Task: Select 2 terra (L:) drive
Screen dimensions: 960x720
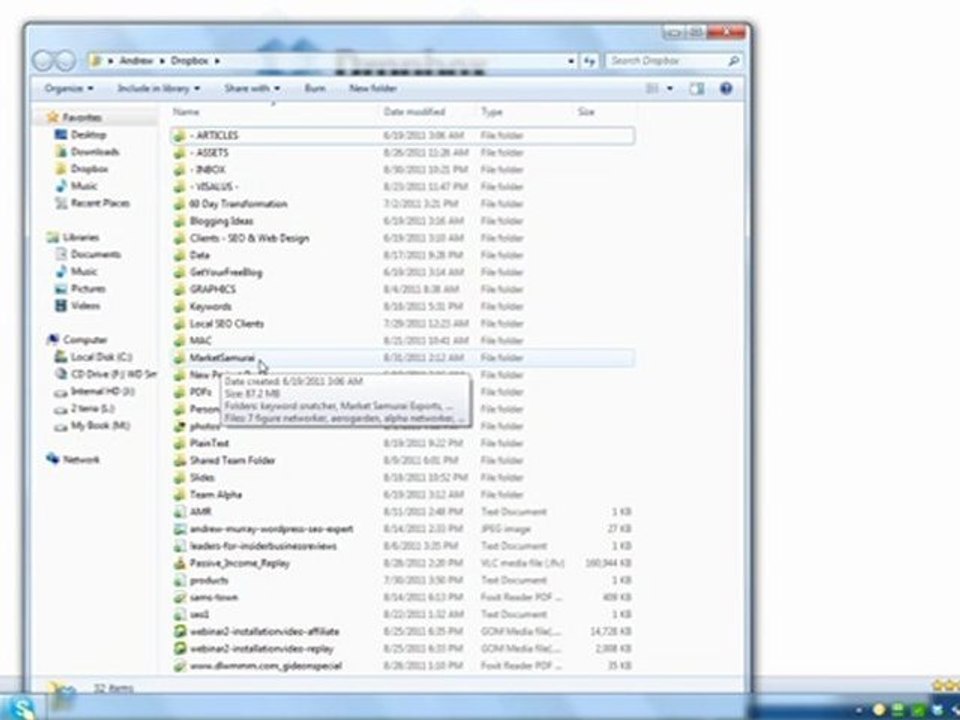Action: [92, 408]
